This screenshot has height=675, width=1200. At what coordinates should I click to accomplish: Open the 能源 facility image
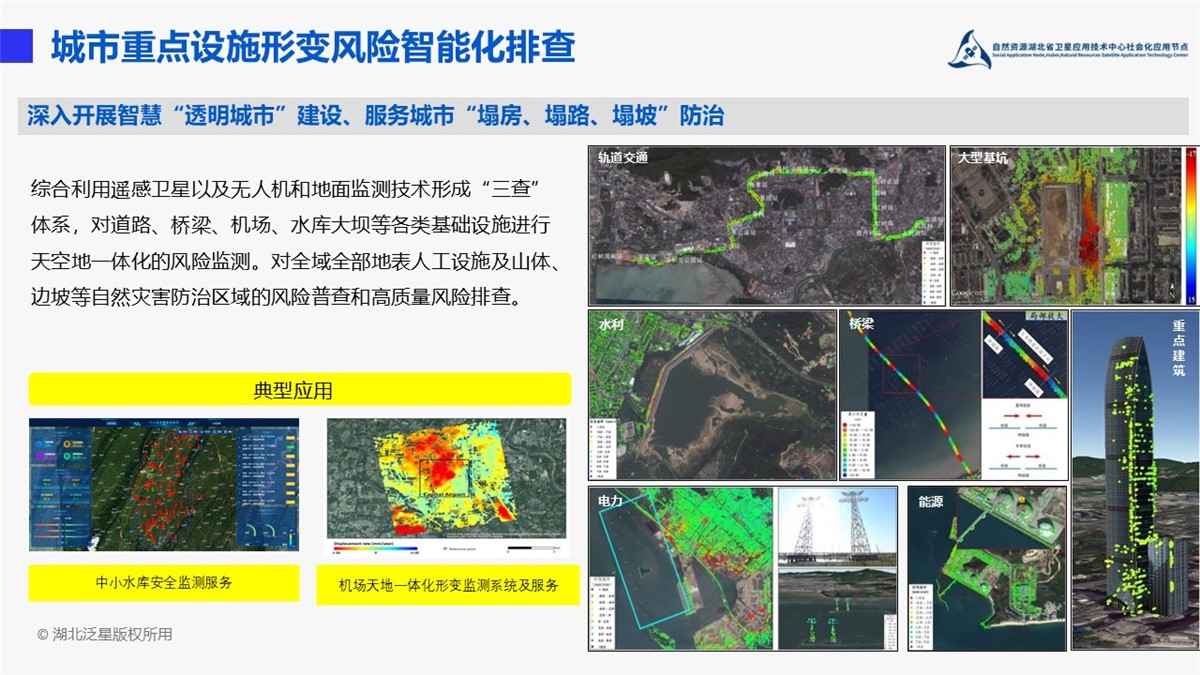click(x=987, y=568)
